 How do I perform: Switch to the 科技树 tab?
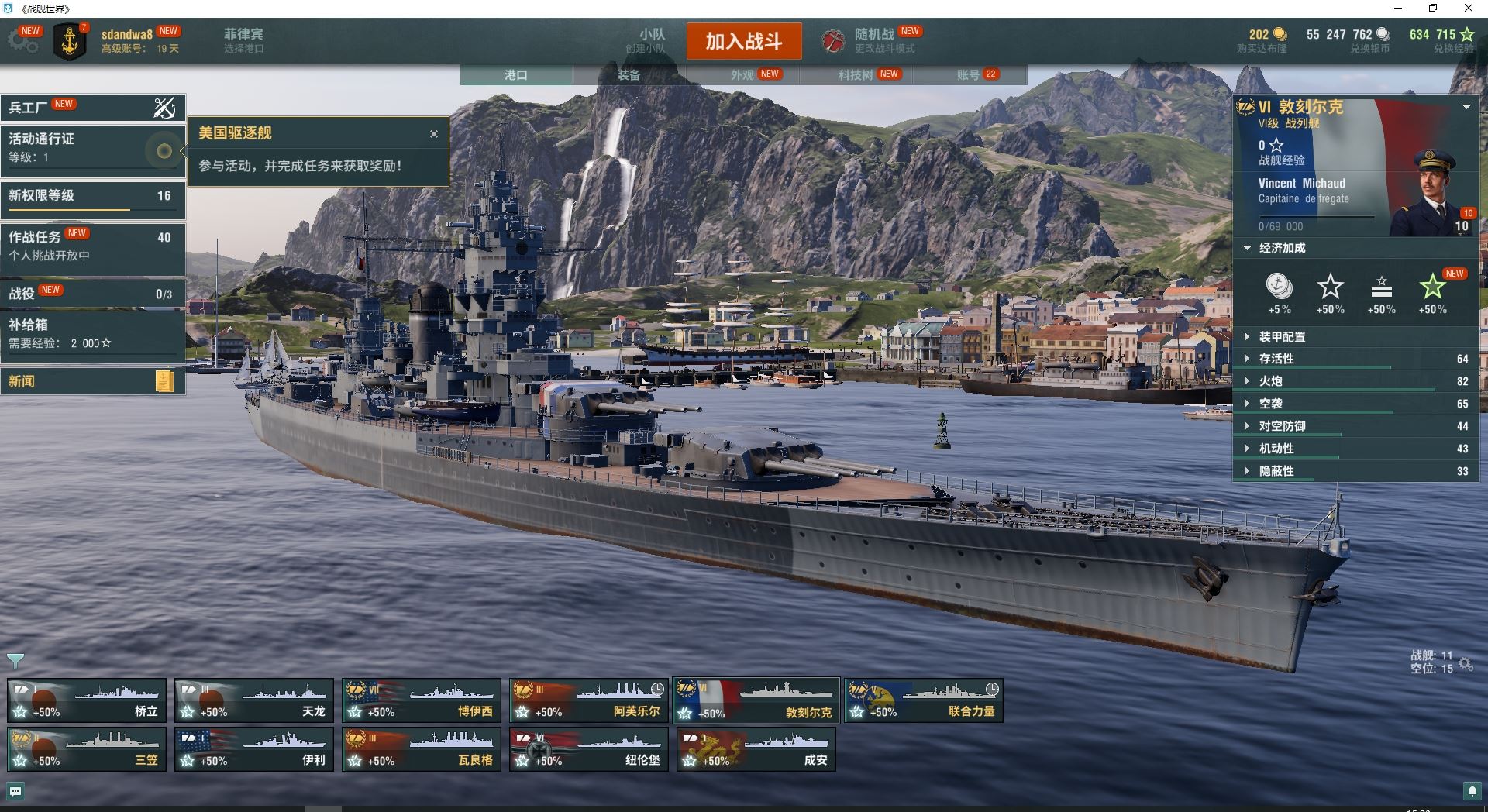(x=856, y=75)
